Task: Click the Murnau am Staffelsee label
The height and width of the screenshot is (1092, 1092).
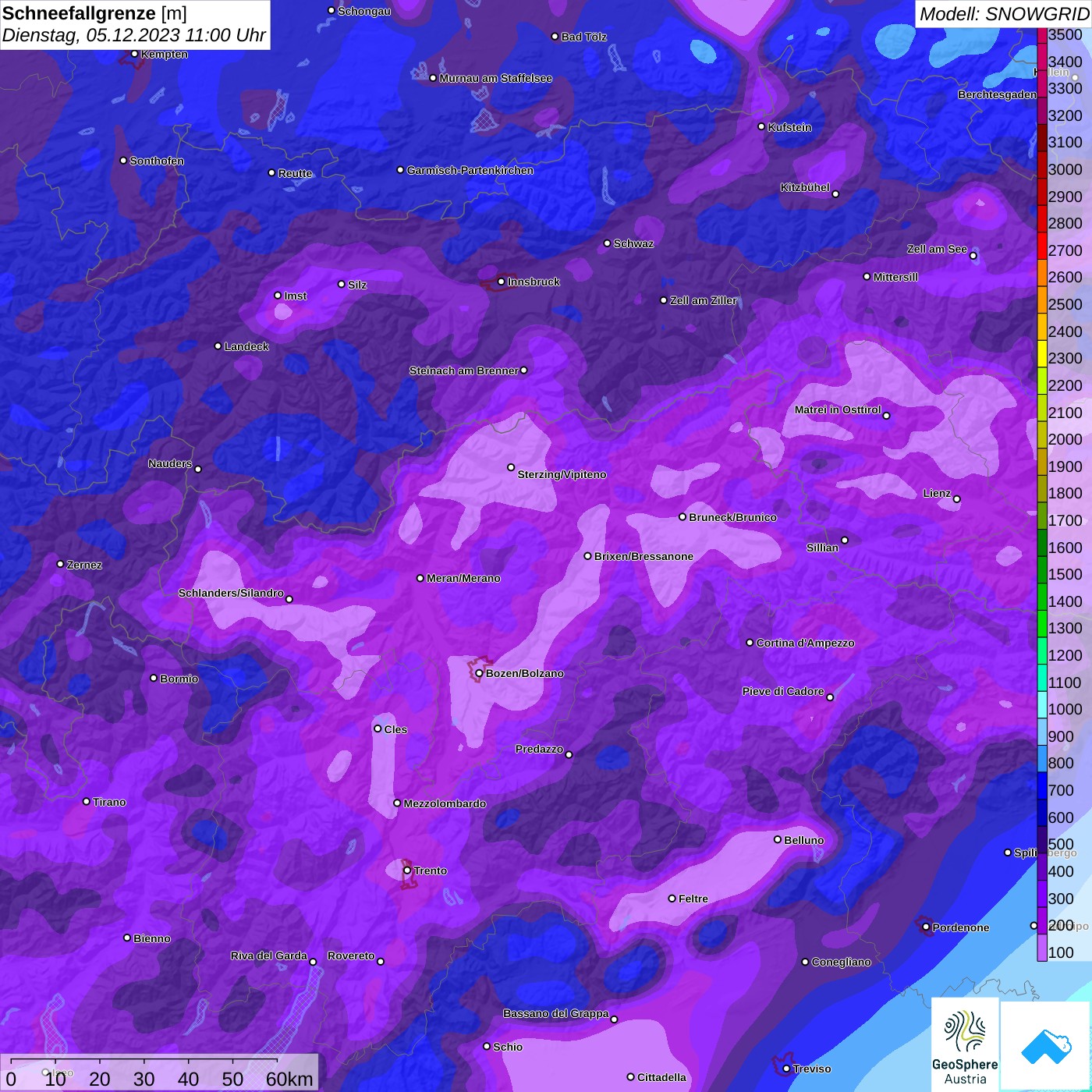Action: pos(495,78)
